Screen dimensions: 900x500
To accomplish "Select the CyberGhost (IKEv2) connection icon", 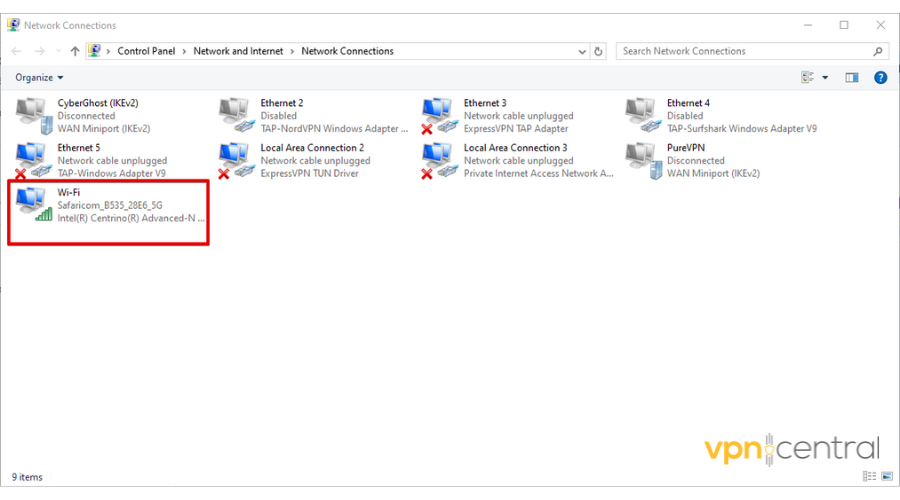I will point(34,116).
